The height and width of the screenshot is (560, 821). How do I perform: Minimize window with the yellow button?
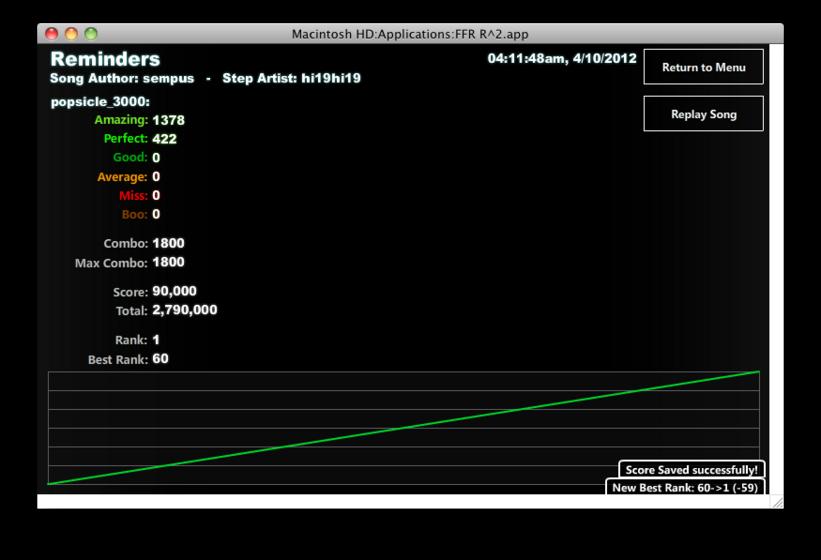(x=71, y=34)
